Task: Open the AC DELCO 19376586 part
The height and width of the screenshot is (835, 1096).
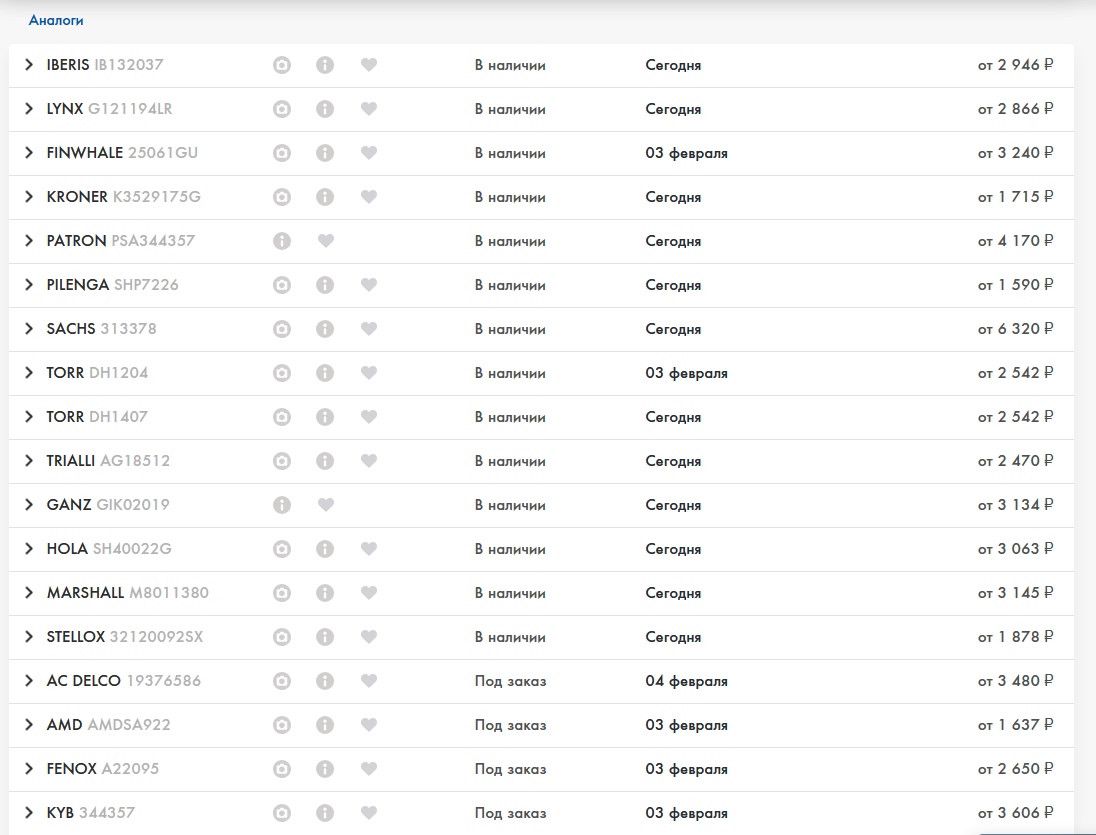Action: pyautogui.click(x=124, y=681)
